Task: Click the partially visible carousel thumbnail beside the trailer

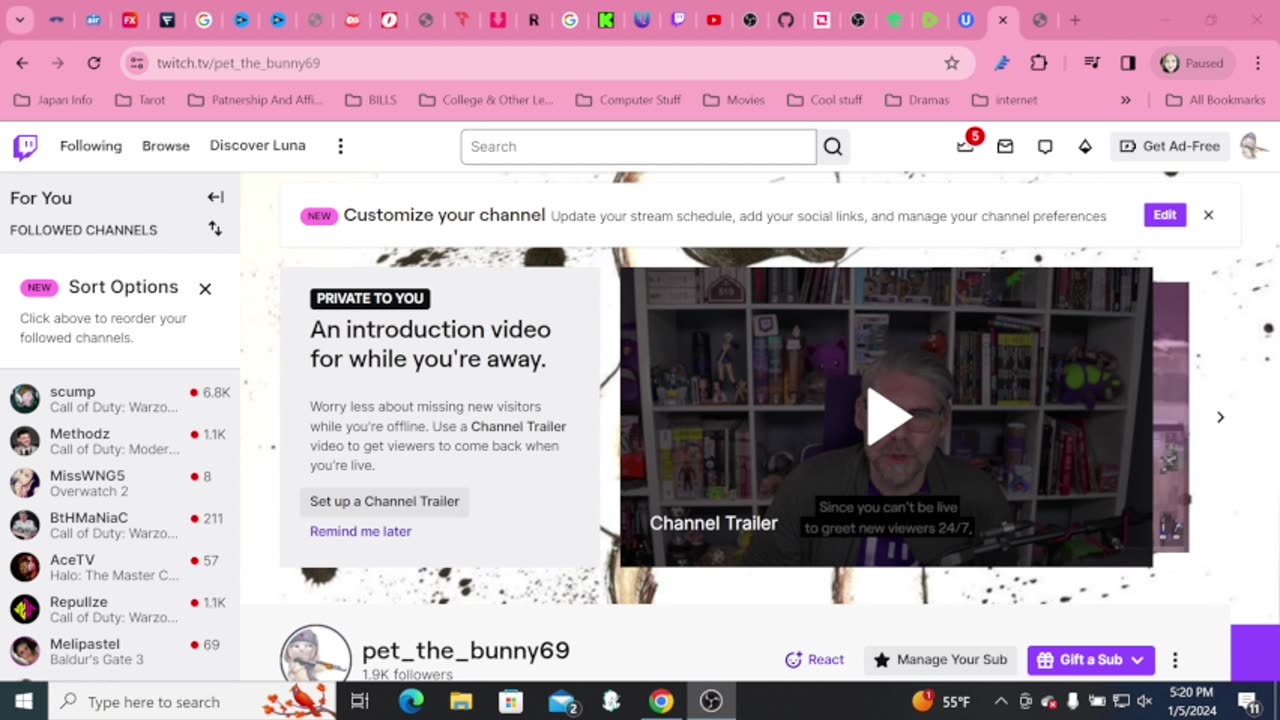Action: 1171,417
